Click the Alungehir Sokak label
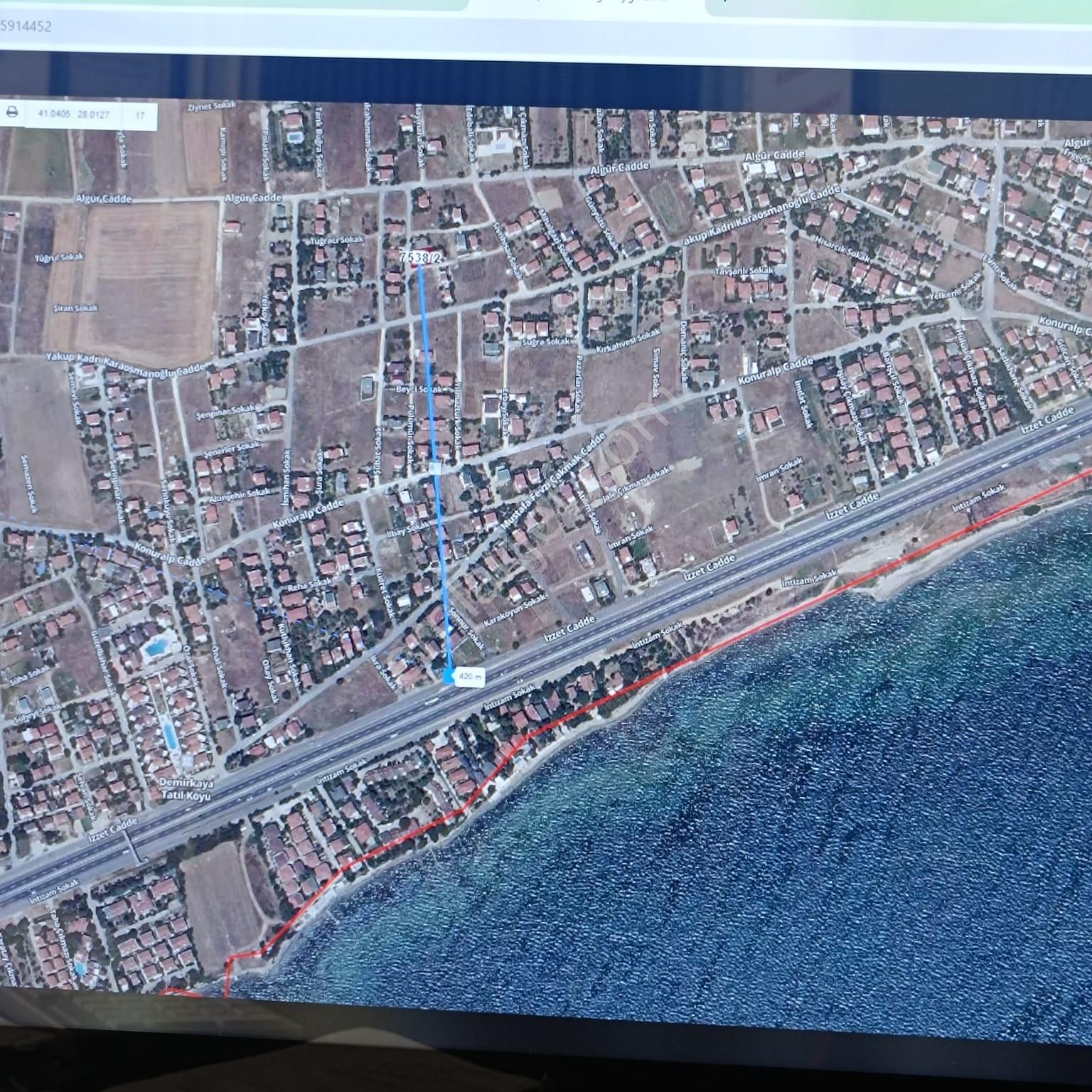The image size is (1092, 1092). tap(240, 494)
